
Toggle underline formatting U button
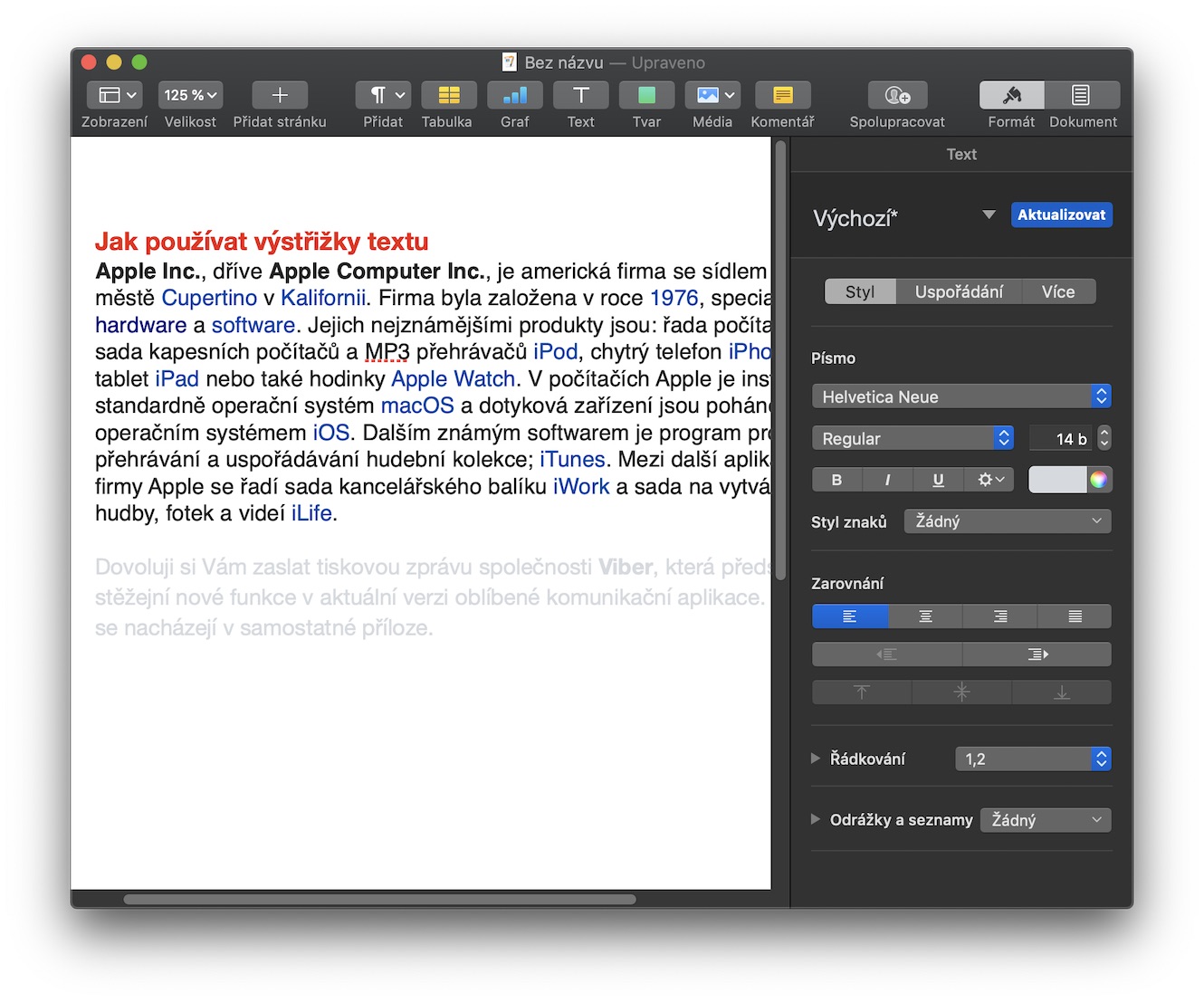(x=939, y=480)
